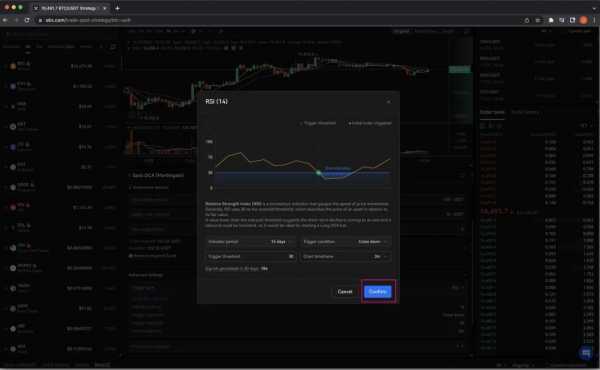Screen dimensions: 600x370
Task: Click the Cancel button
Action: coord(345,292)
